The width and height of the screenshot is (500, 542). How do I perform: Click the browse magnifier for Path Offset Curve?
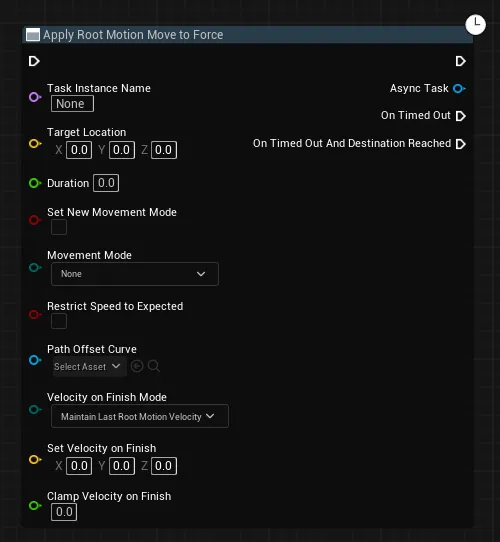click(x=154, y=366)
